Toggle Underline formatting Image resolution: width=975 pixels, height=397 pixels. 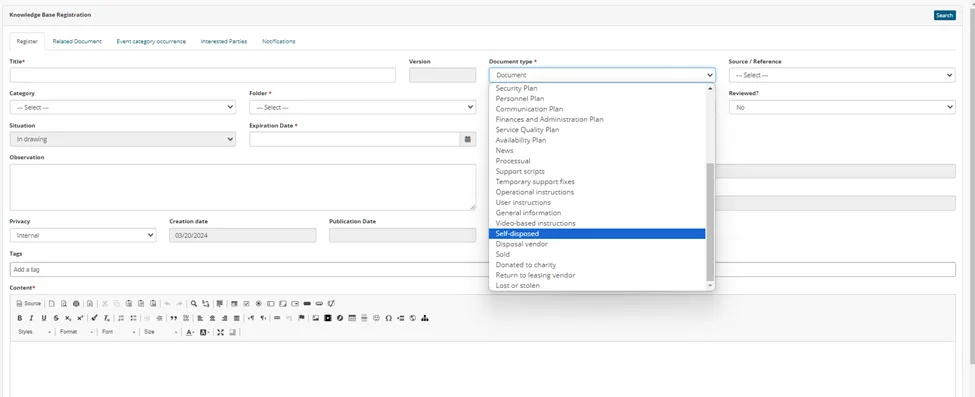[44, 318]
